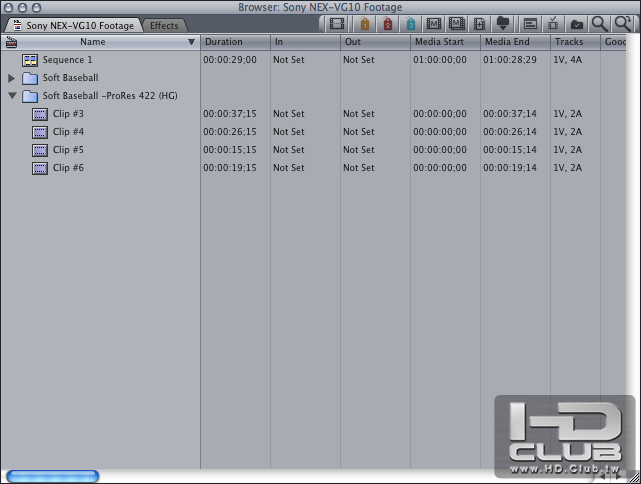Click the Duration column header

click(235, 42)
